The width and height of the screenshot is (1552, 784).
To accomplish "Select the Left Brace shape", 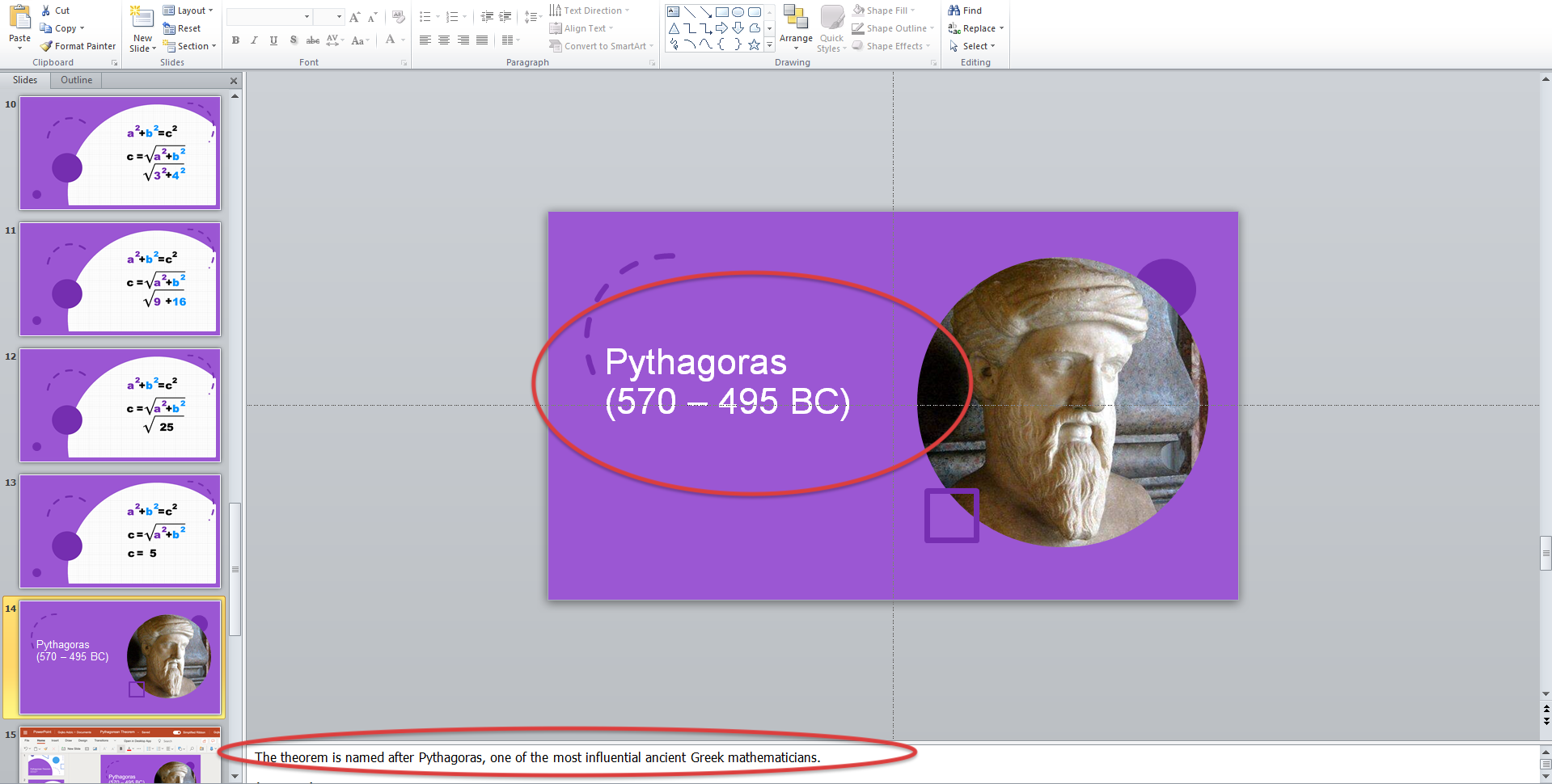I will tap(722, 44).
